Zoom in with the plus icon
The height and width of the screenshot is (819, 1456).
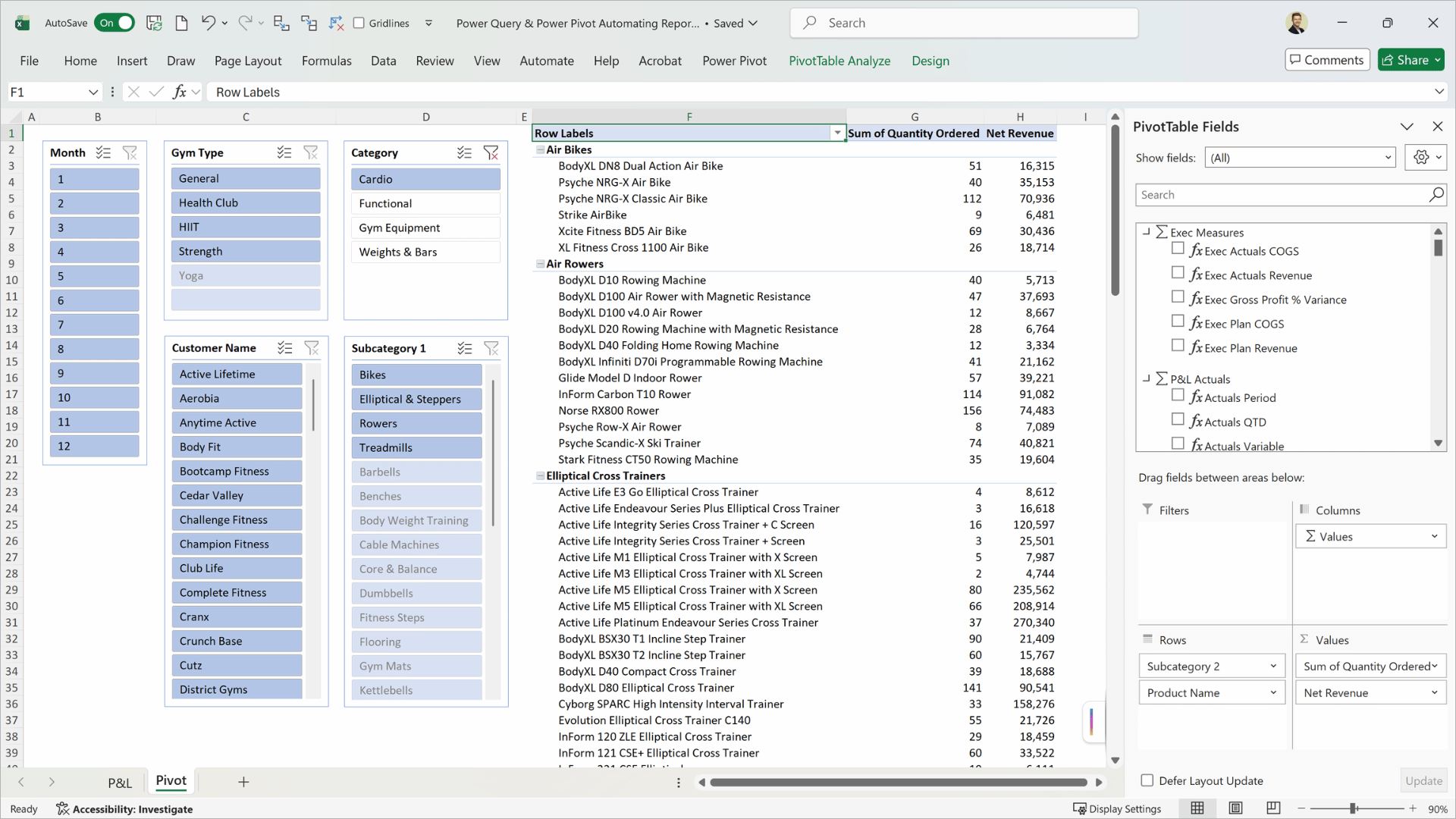point(1413,809)
